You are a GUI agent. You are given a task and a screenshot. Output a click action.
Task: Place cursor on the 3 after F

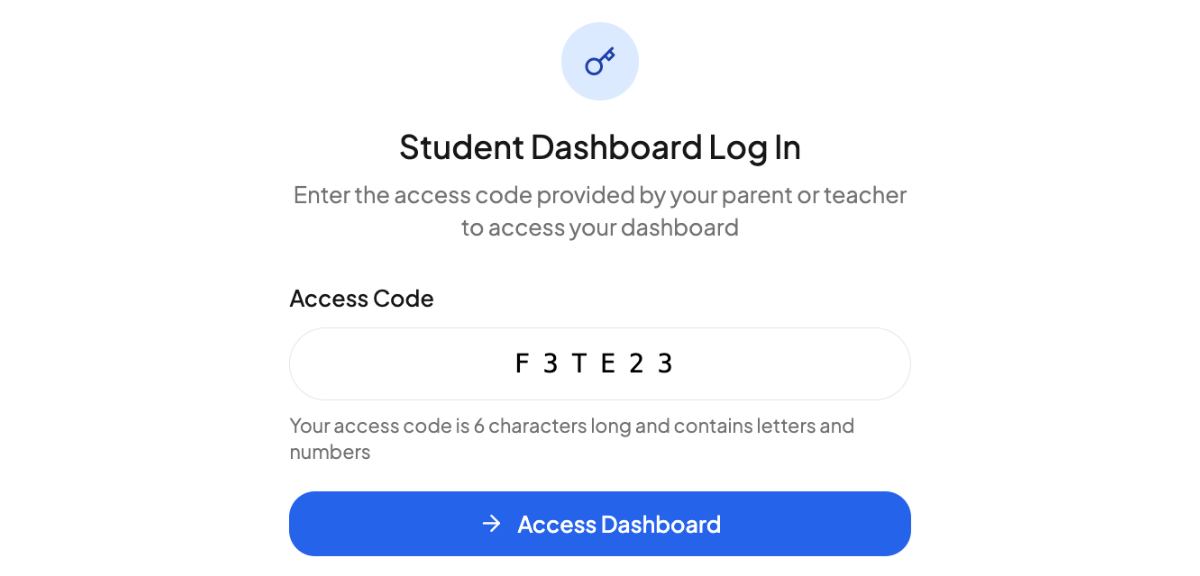(x=550, y=364)
